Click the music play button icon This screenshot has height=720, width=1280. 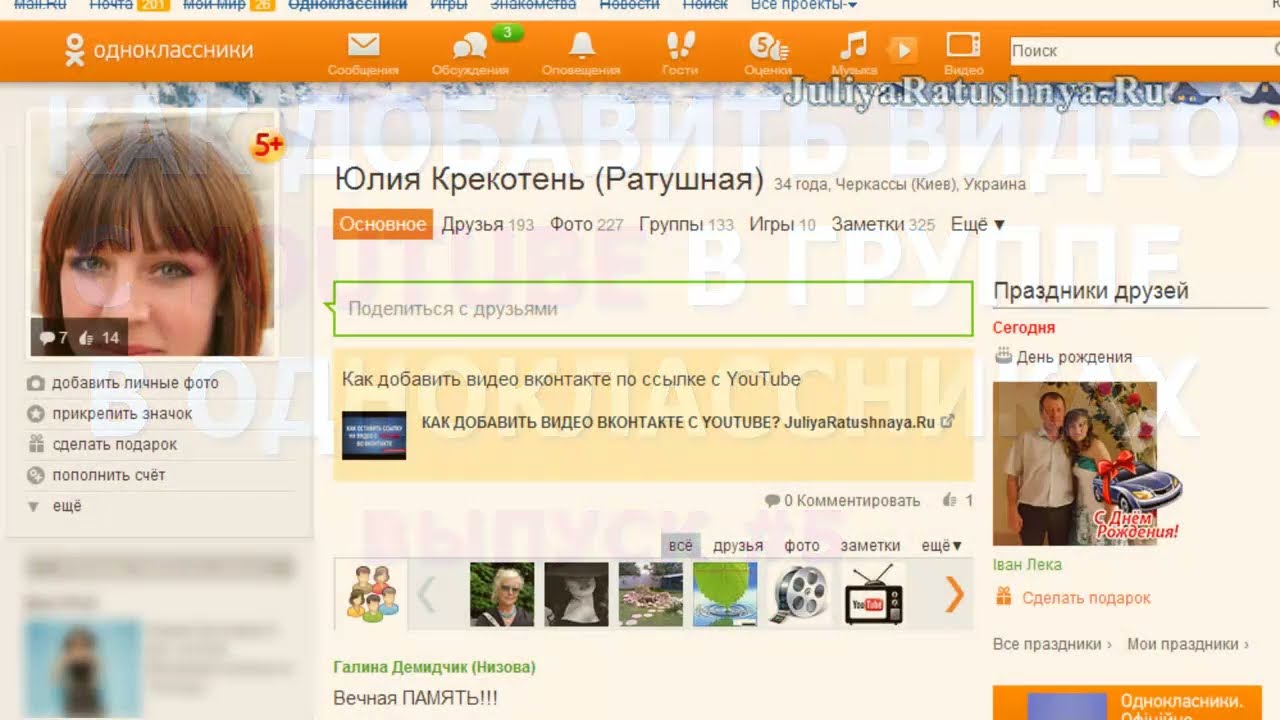(x=902, y=49)
